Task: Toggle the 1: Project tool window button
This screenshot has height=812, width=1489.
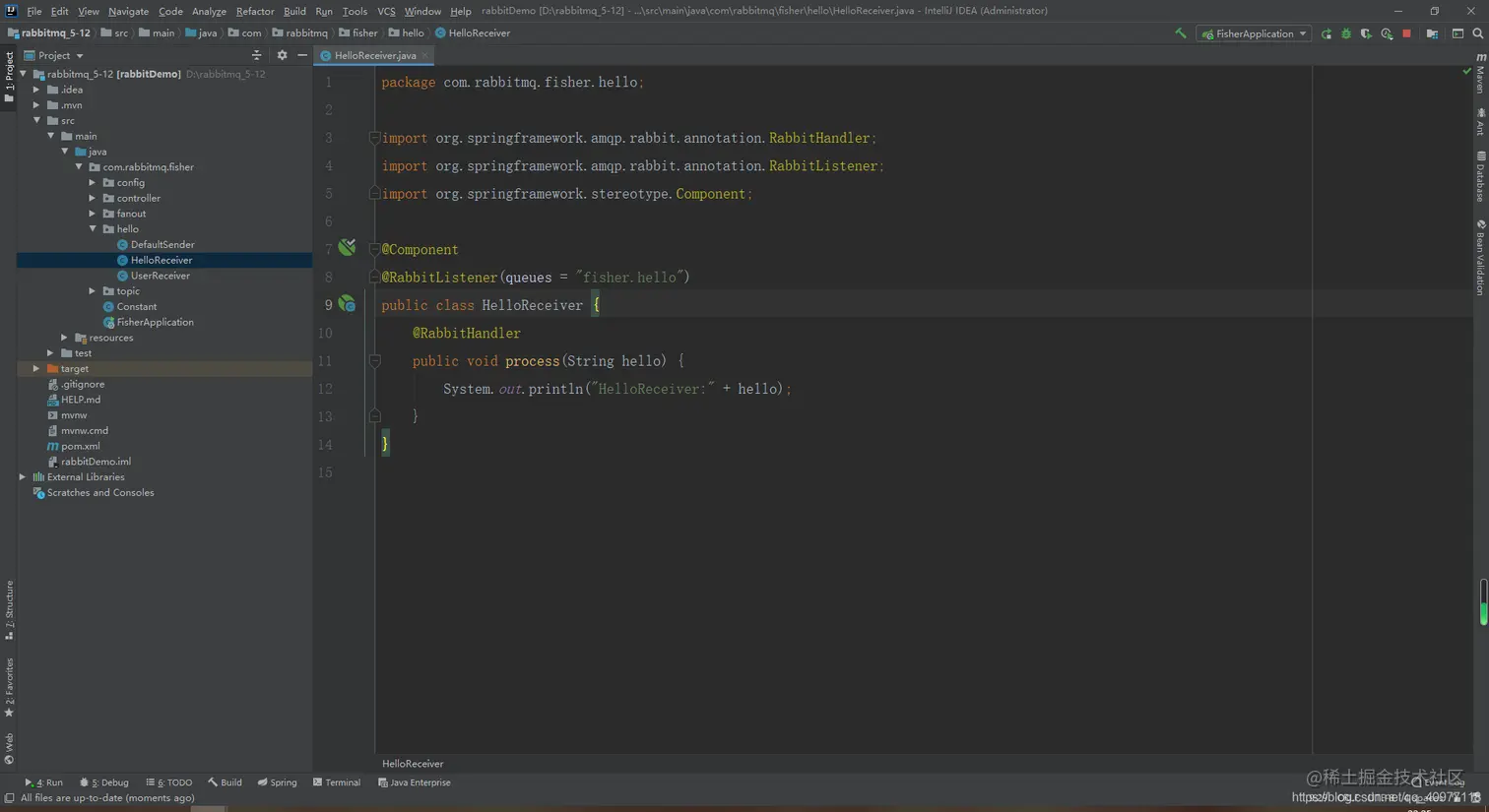Action: pyautogui.click(x=9, y=78)
